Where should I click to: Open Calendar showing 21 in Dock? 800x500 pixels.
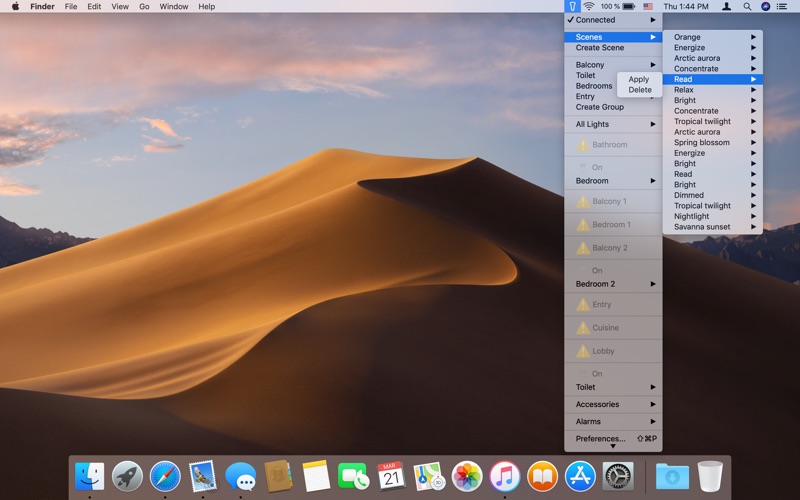391,476
